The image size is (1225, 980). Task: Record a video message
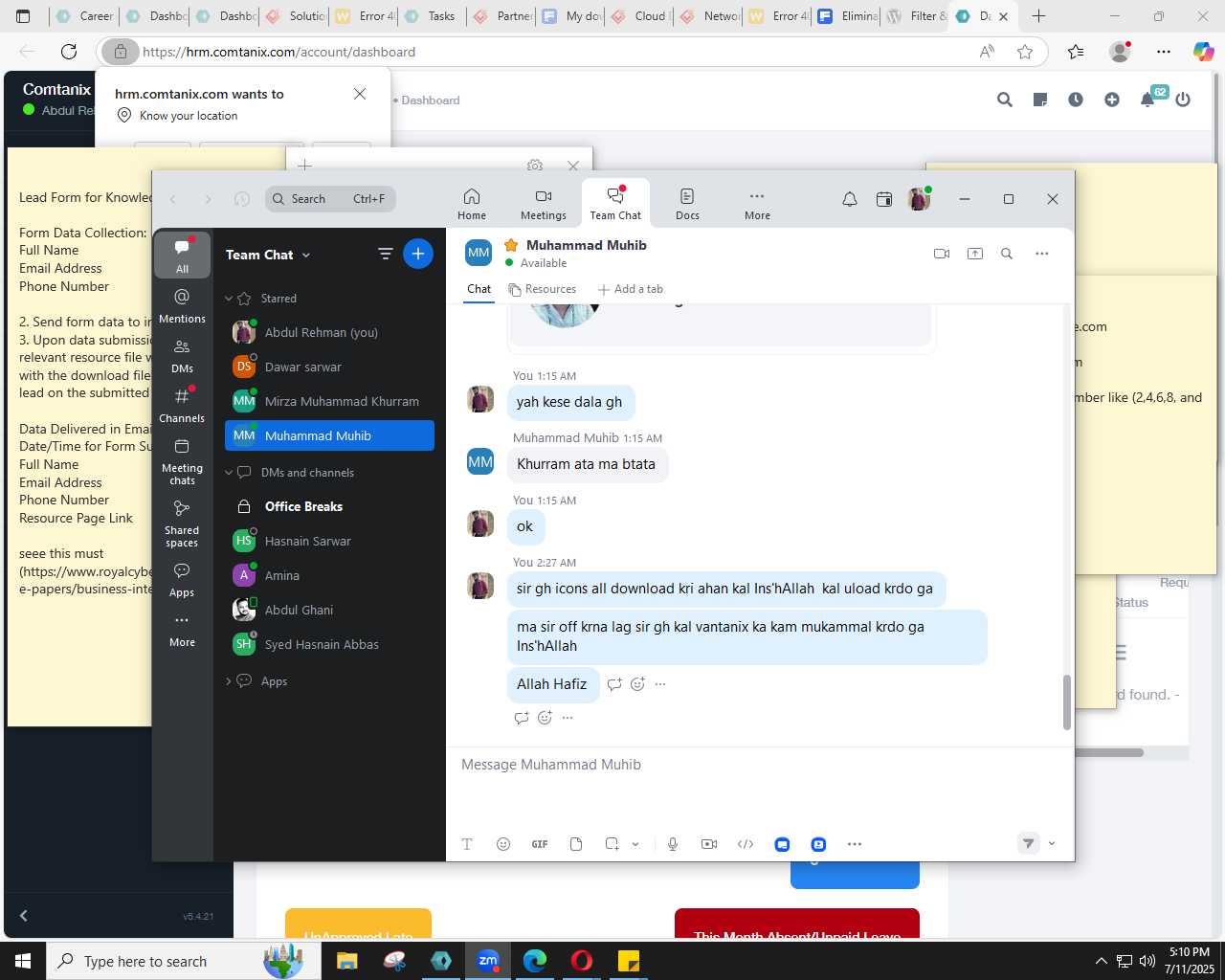[709, 844]
